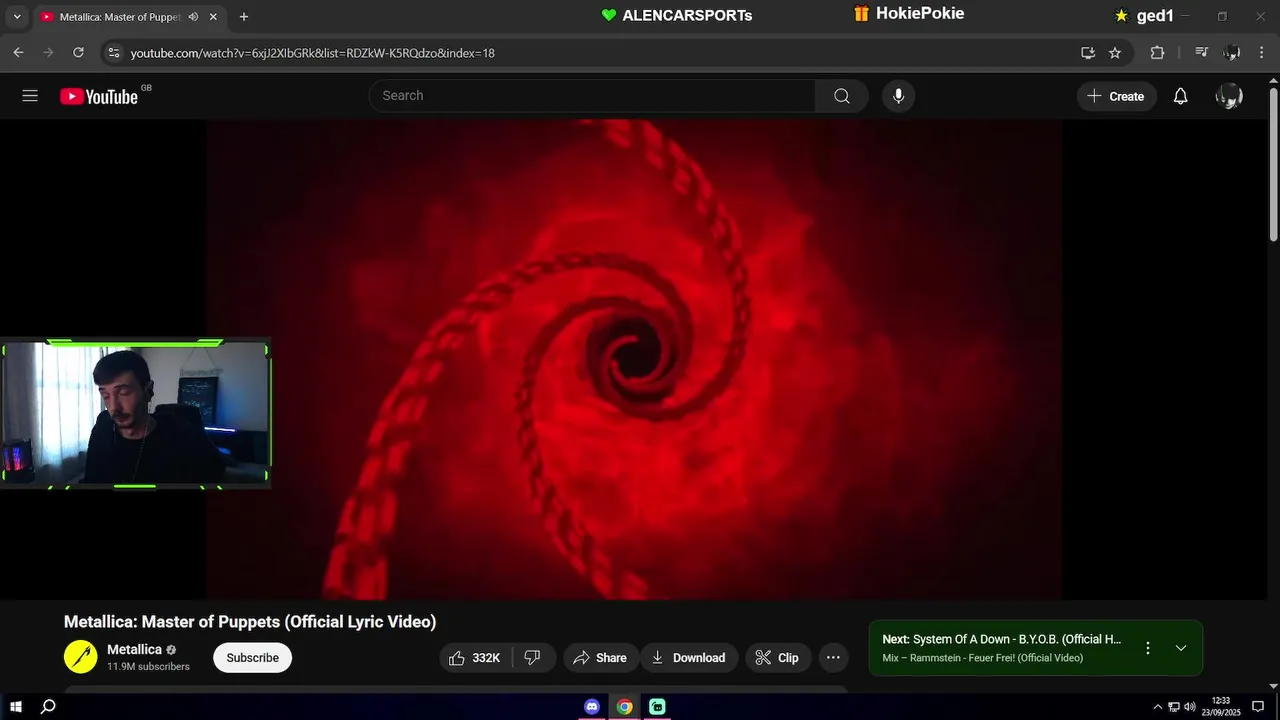Start voice search with microphone icon

898,96
